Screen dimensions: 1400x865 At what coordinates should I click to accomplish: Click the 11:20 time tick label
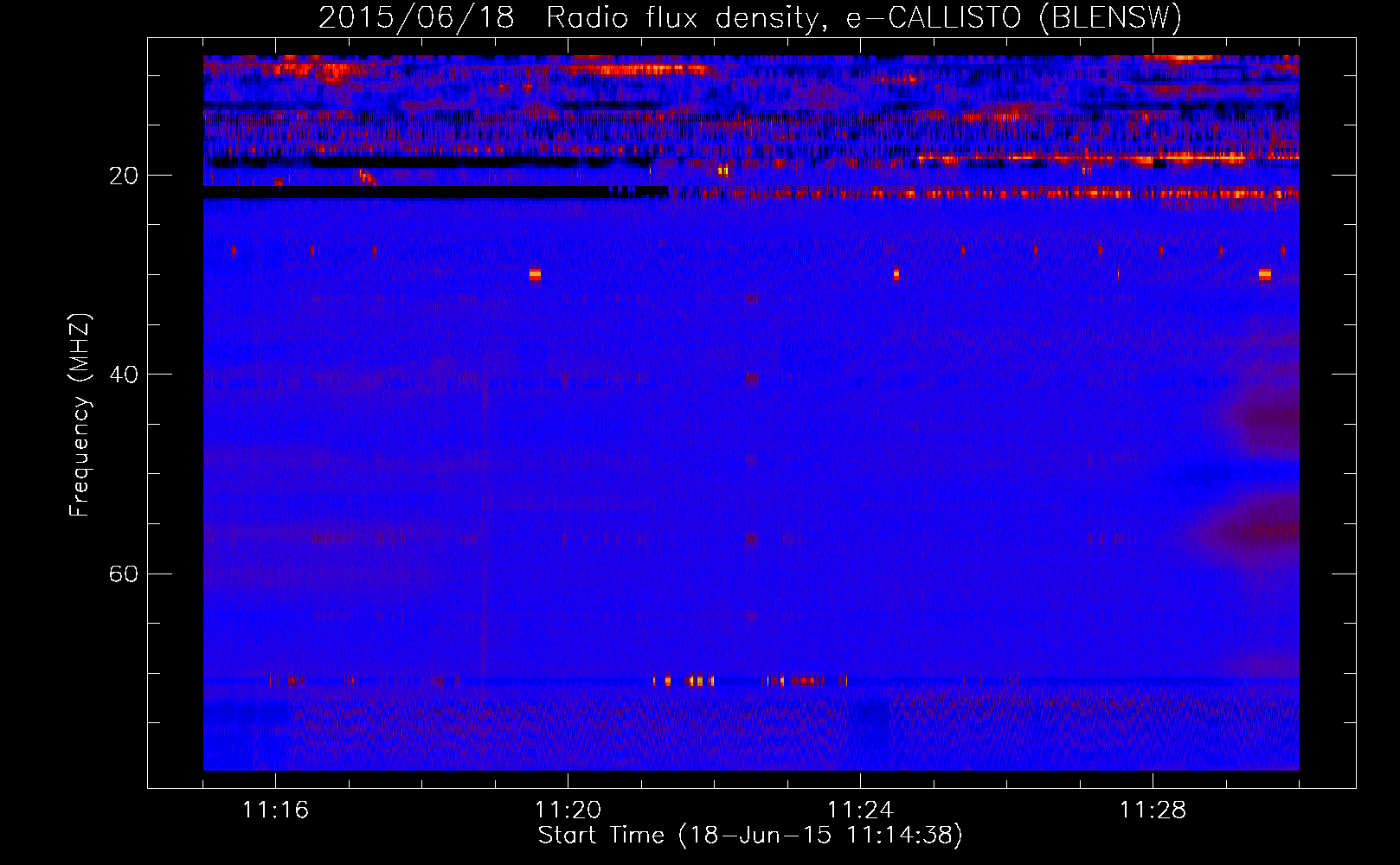pos(568,811)
